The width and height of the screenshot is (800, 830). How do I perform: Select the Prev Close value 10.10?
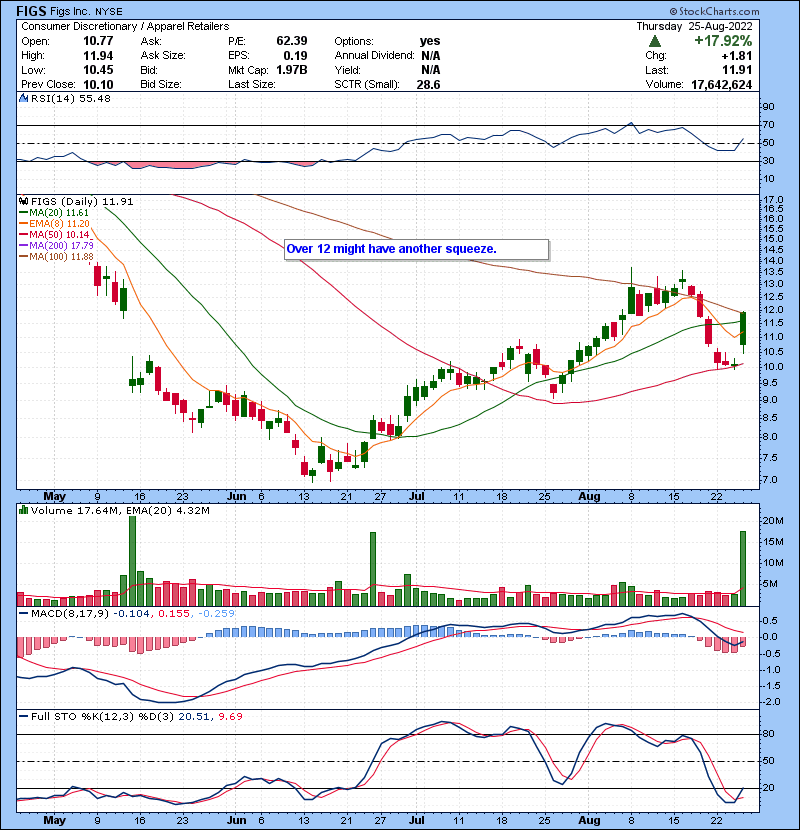[x=98, y=85]
